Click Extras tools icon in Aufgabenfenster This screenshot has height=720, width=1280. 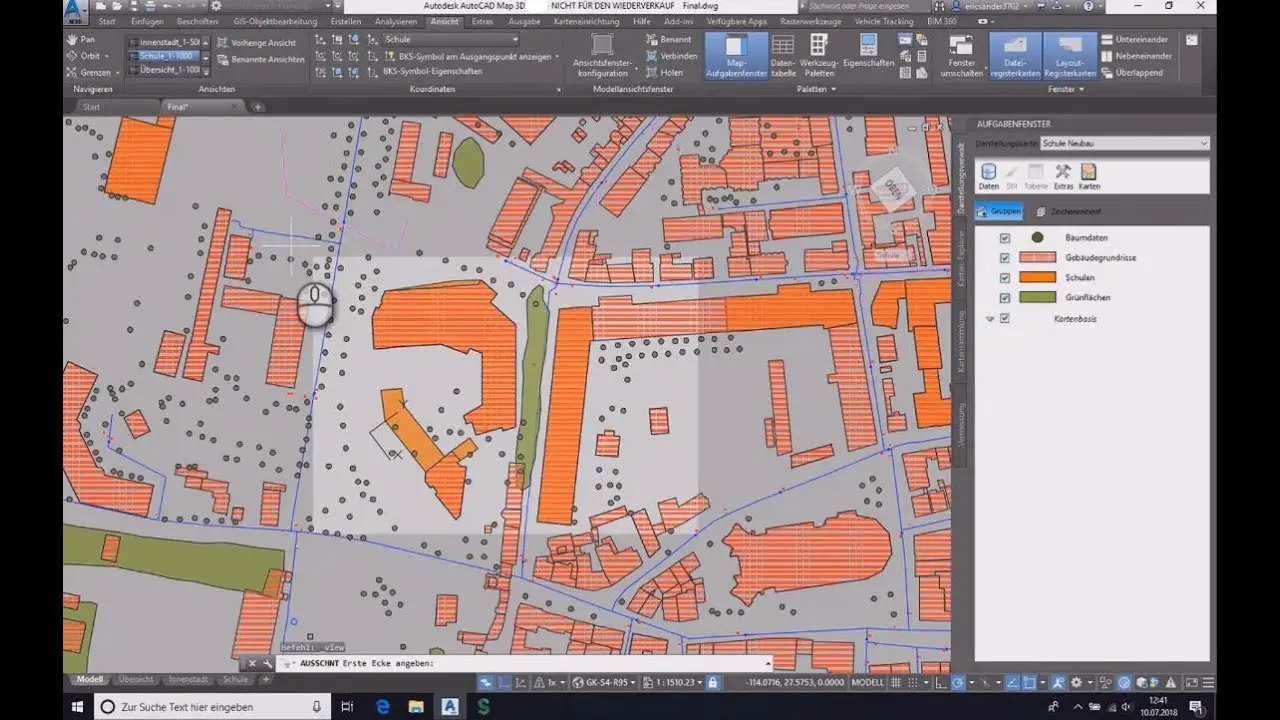[x=1063, y=177]
